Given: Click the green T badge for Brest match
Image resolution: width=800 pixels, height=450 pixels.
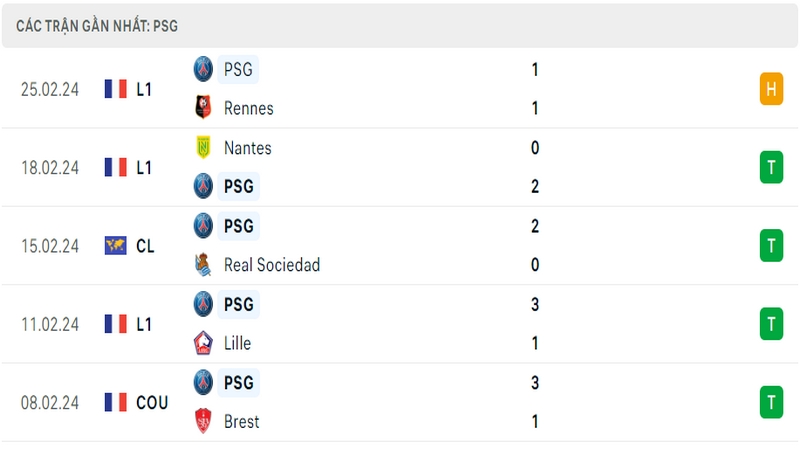Looking at the screenshot, I should coord(771,402).
